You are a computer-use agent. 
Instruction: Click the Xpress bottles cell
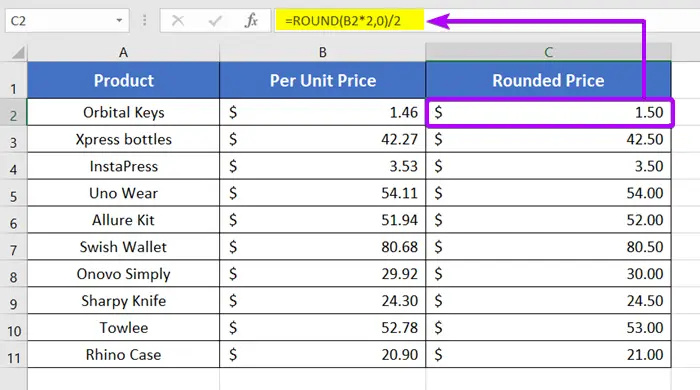click(123, 139)
